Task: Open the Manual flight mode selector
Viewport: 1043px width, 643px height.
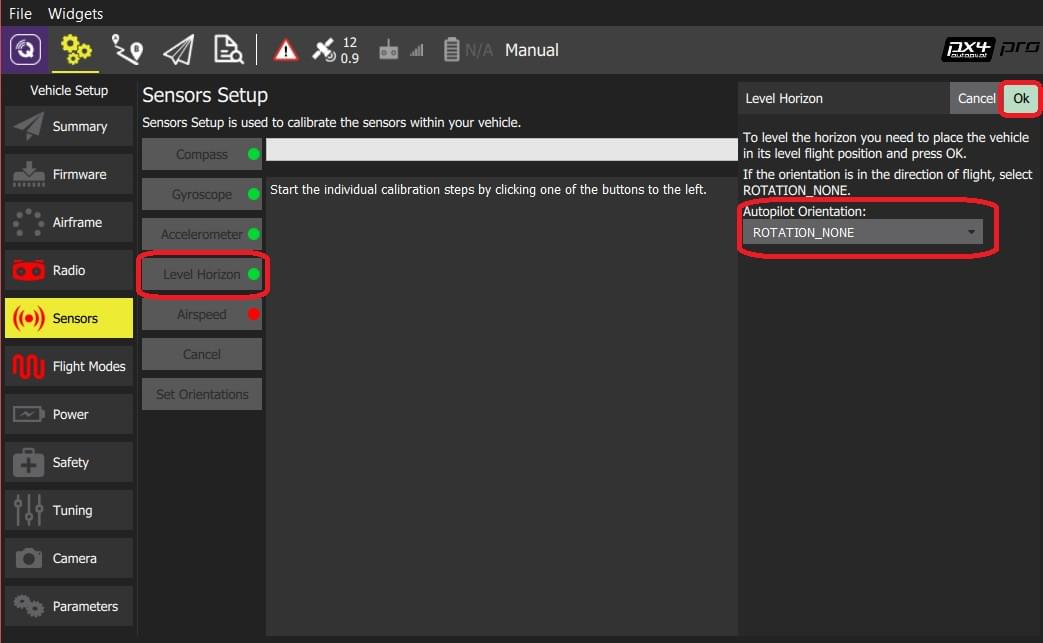Action: point(531,50)
